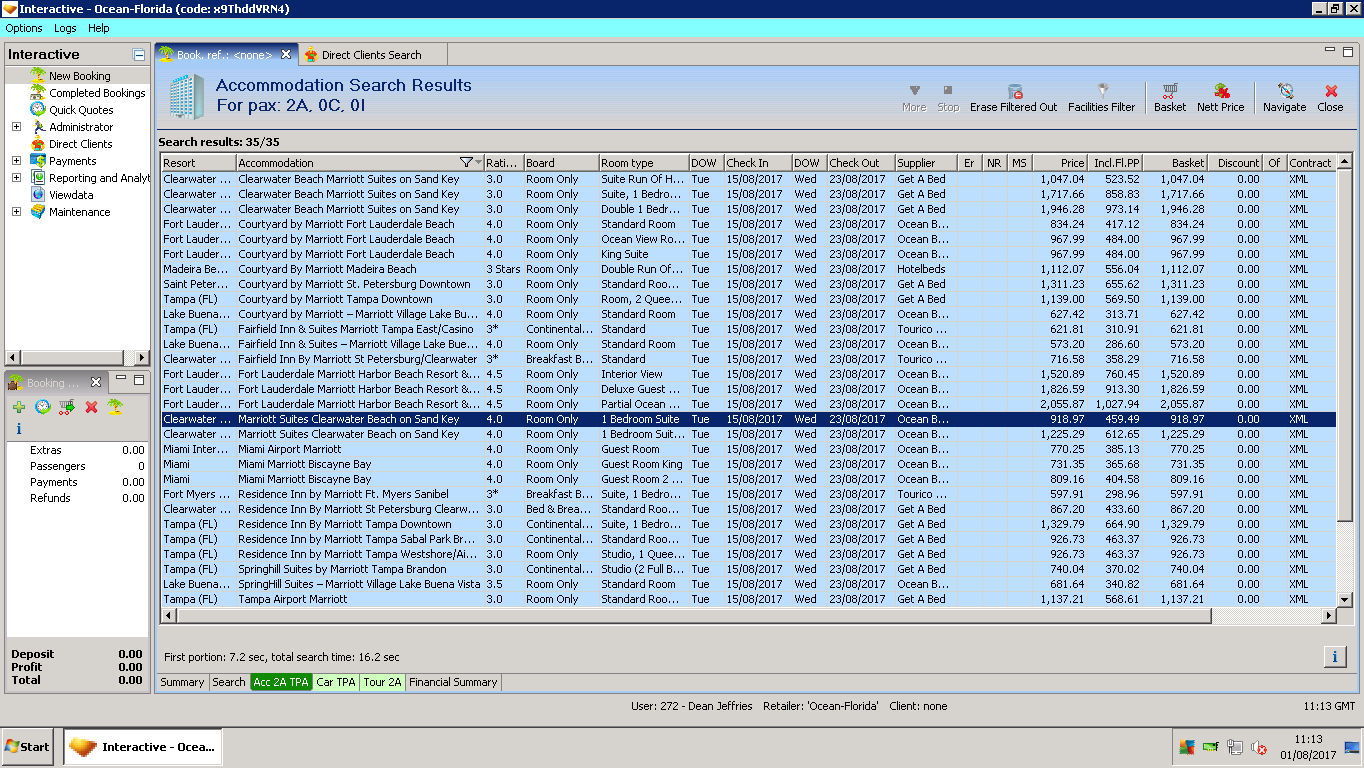The image size is (1364, 768).
Task: Click the Accommodation column filter dropdown arrow
Action: coord(478,163)
